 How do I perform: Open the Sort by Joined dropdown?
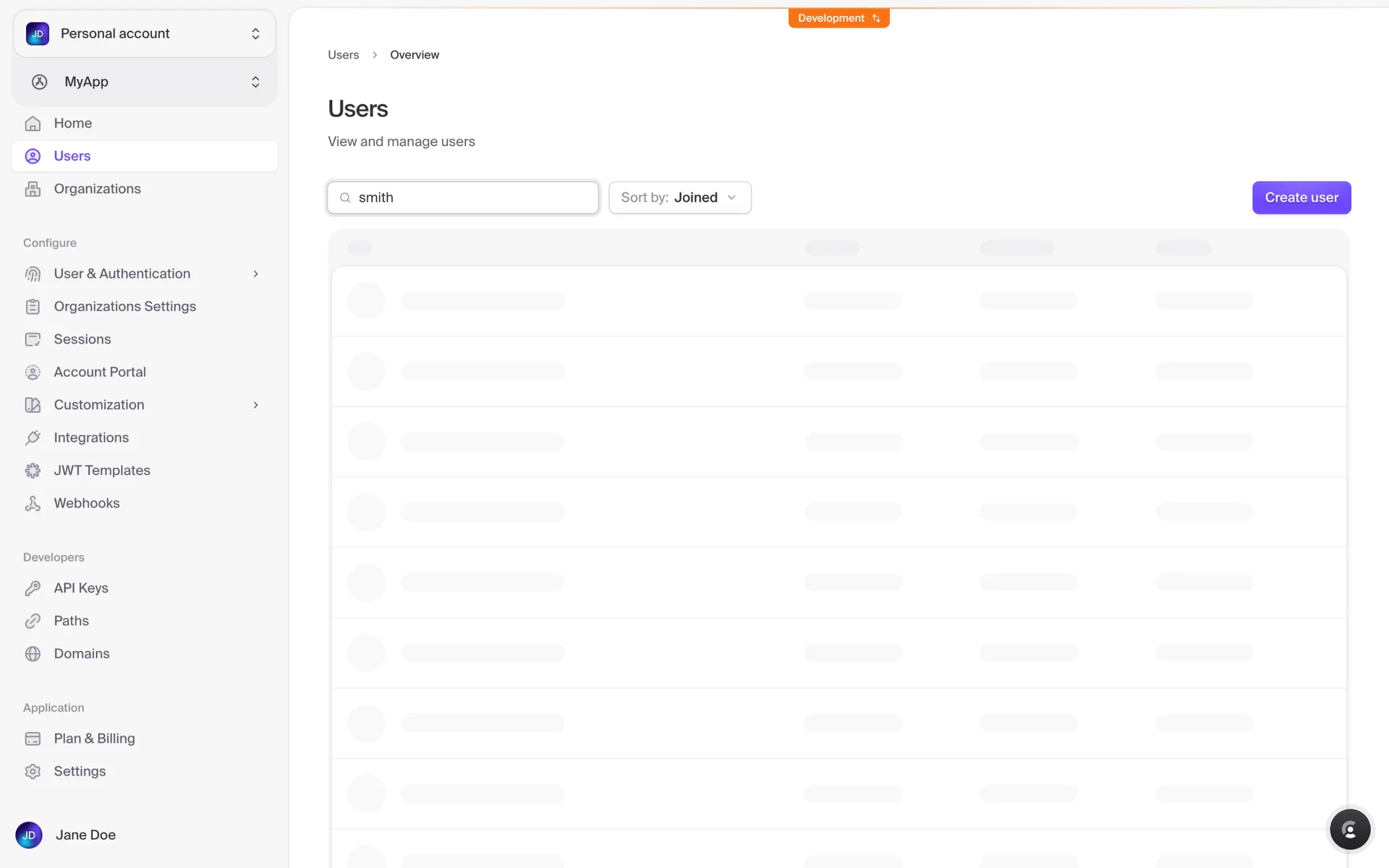[679, 197]
